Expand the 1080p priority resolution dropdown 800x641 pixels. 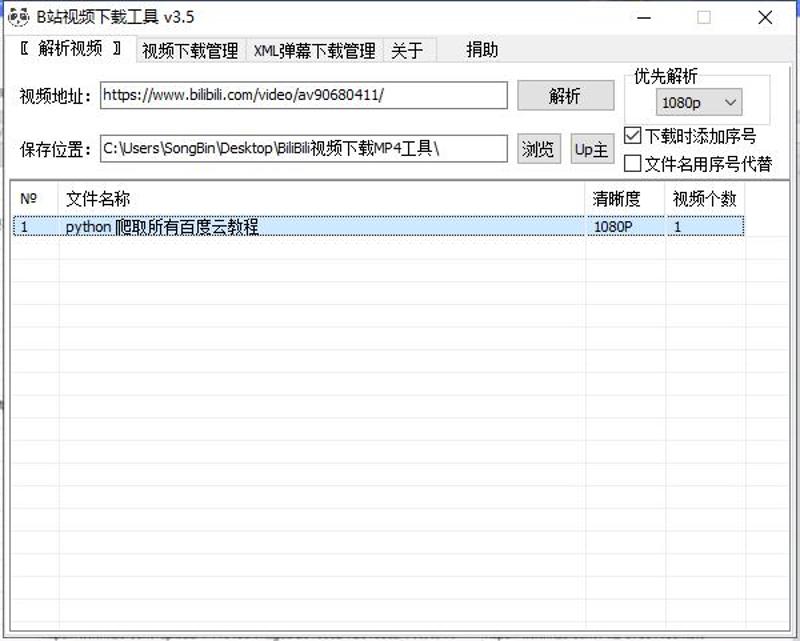[x=699, y=102]
